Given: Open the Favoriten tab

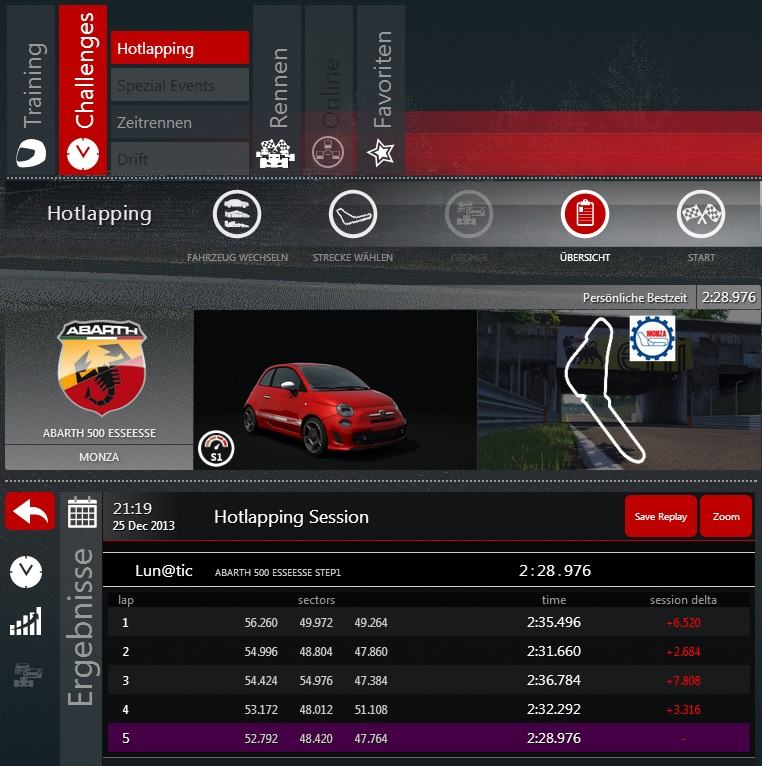Looking at the screenshot, I should (x=381, y=90).
